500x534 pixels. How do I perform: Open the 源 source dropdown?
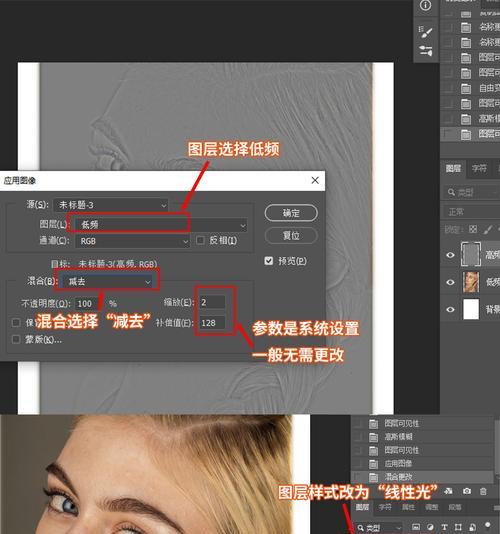111,205
